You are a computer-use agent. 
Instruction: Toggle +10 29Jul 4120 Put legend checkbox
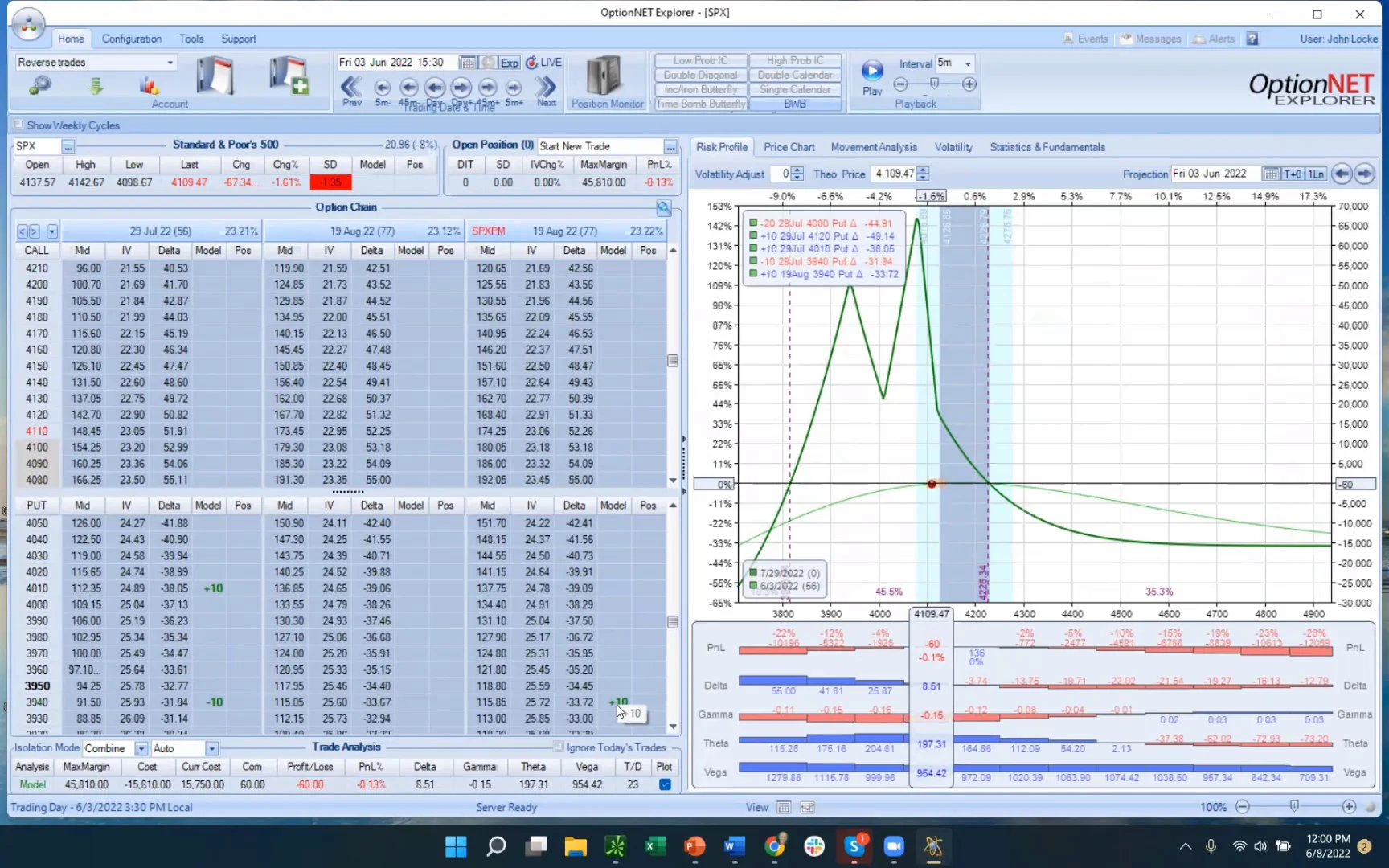tap(754, 236)
